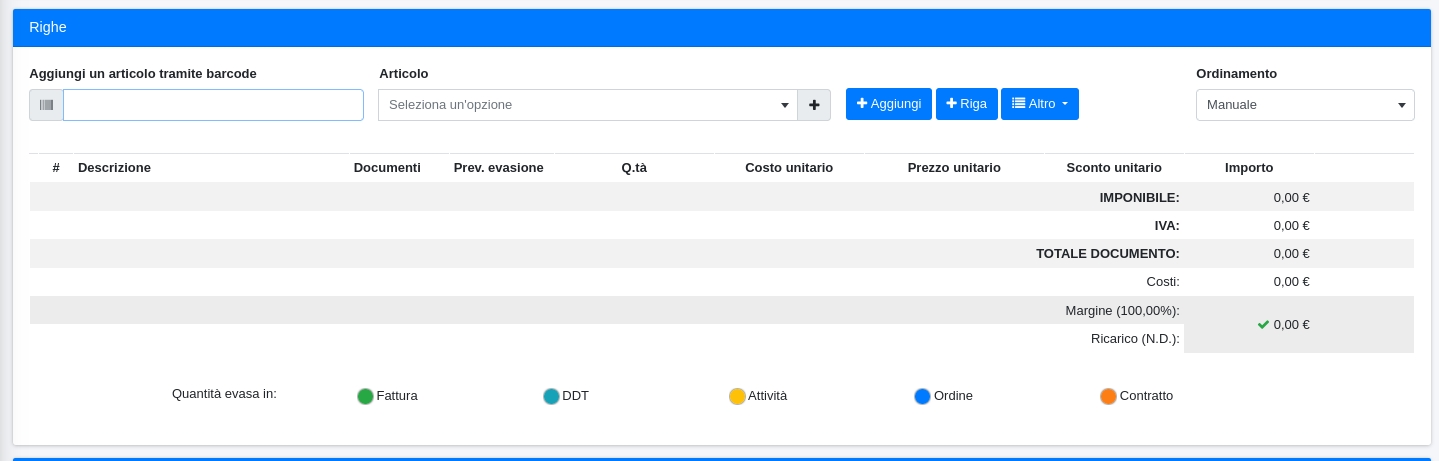The width and height of the screenshot is (1439, 461).
Task: Open the Ordinamento dropdown set to Manuale
Action: [x=1304, y=105]
